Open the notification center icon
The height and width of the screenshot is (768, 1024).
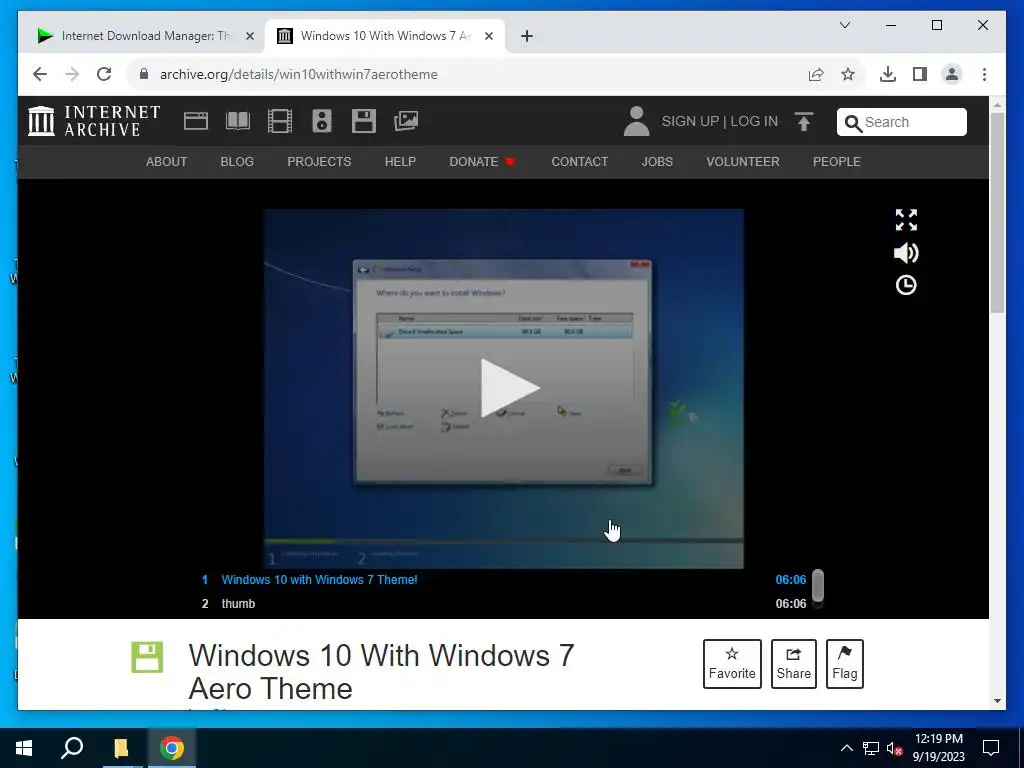991,748
